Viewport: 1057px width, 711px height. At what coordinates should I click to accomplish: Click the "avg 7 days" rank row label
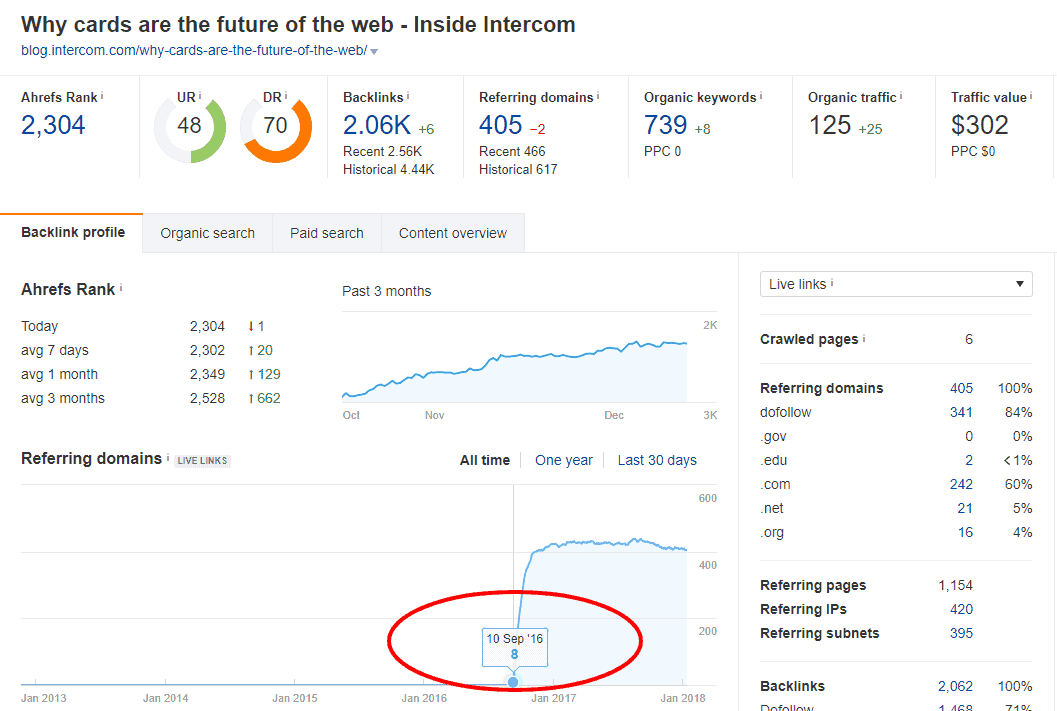tap(55, 350)
